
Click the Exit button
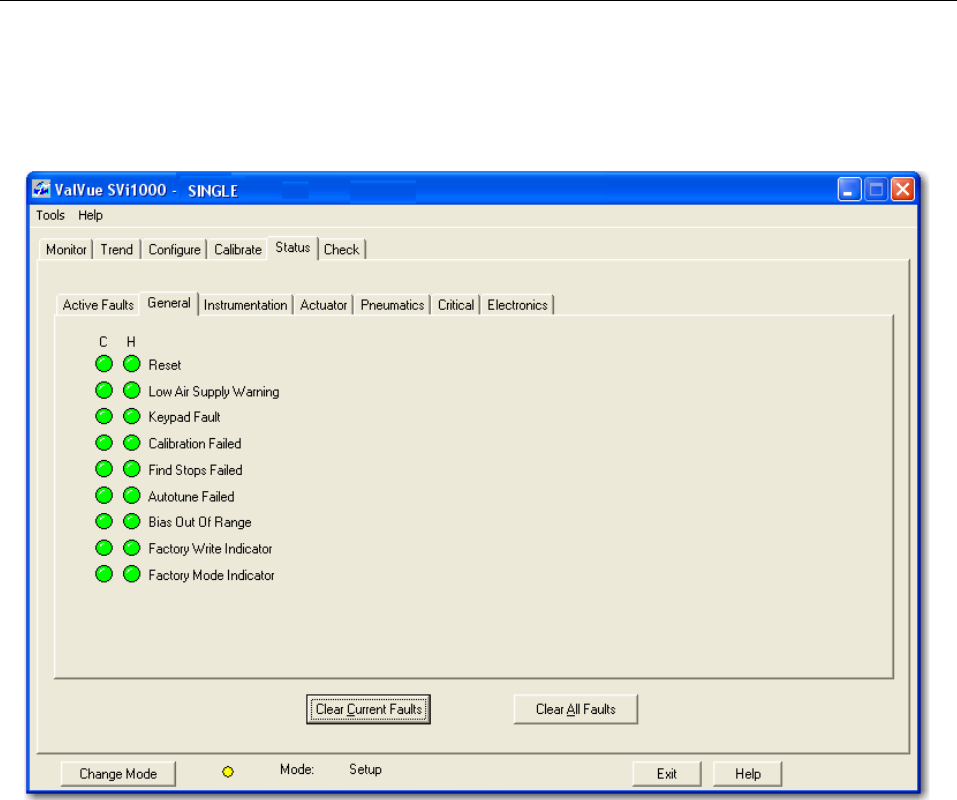666,774
